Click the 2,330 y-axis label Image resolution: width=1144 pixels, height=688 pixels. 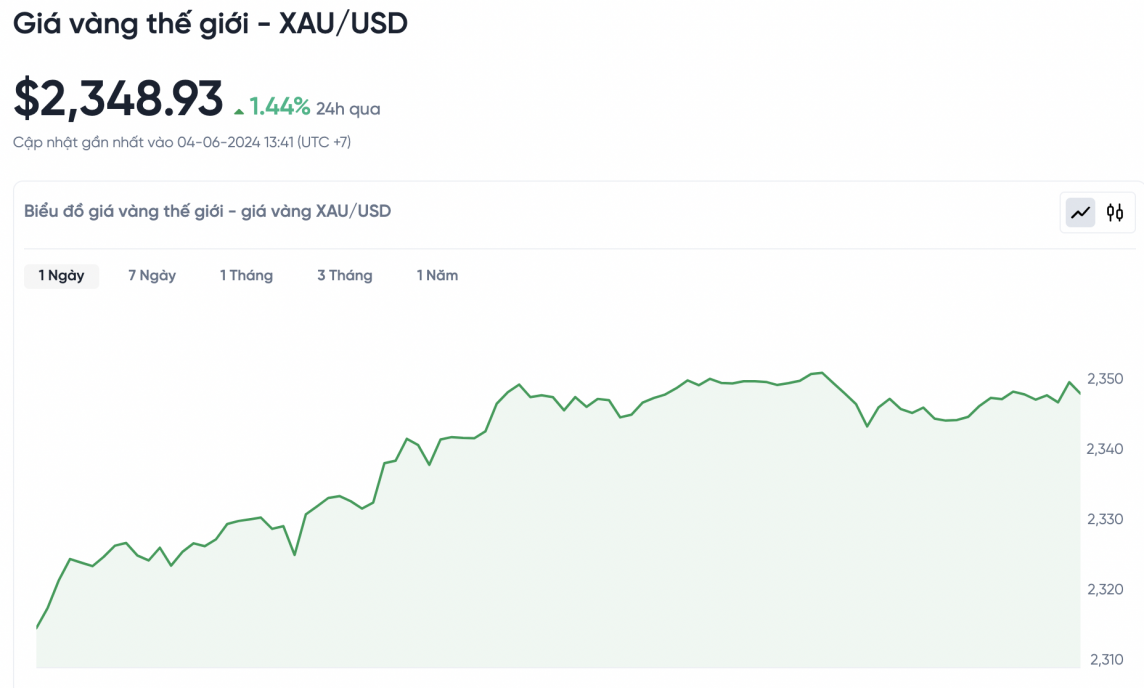[x=1105, y=519]
